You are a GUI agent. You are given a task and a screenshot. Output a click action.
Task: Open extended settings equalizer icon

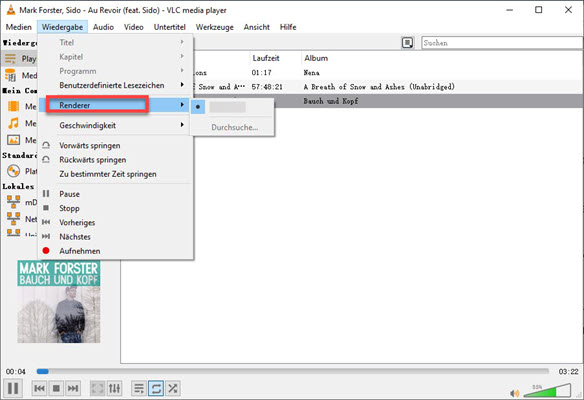point(114,388)
